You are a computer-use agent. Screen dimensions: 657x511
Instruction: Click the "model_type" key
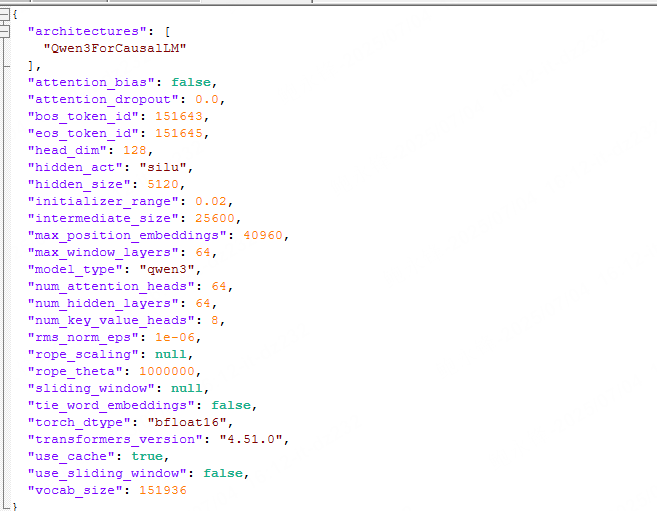(x=75, y=269)
